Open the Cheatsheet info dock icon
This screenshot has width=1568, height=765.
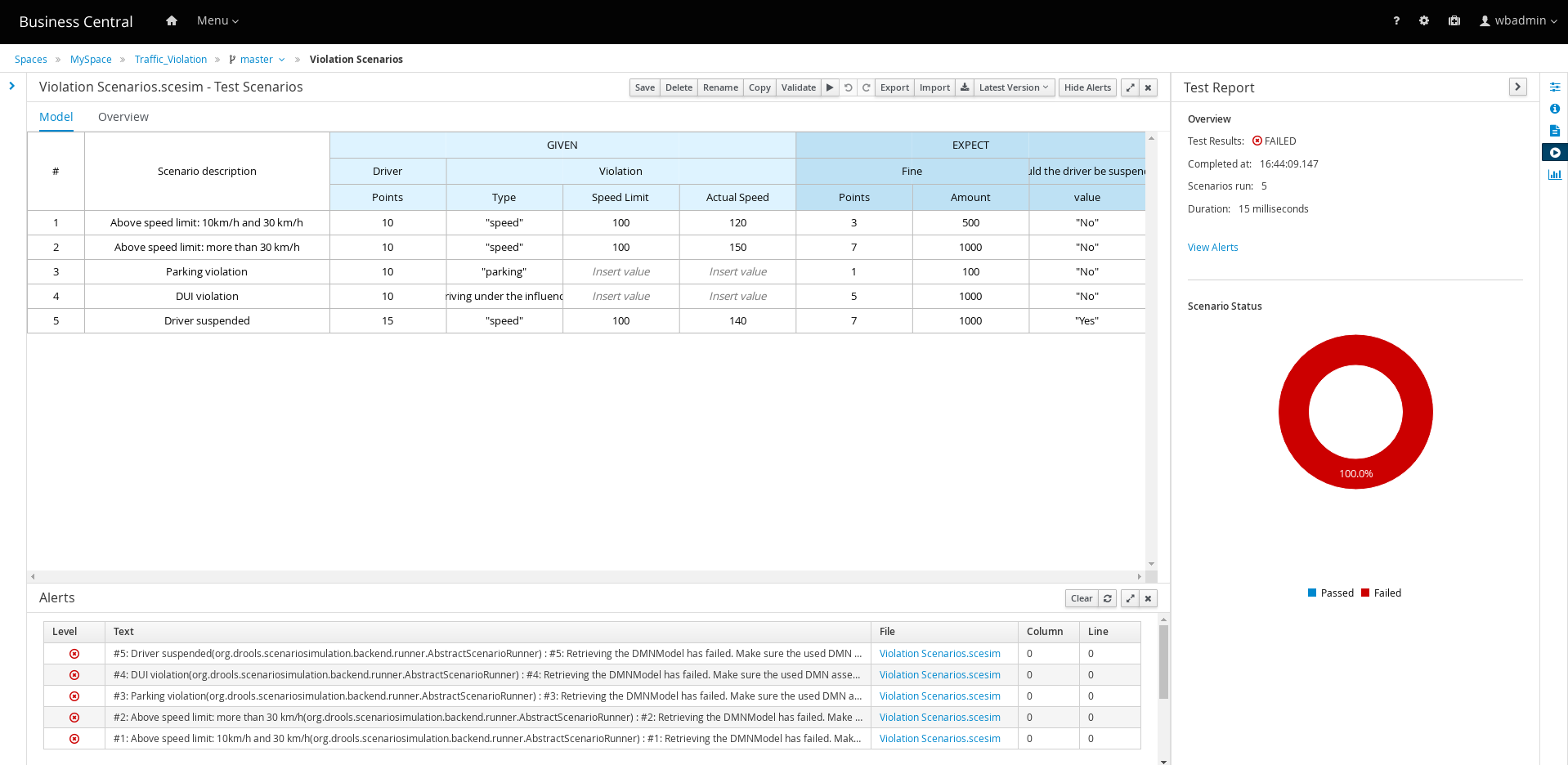tap(1555, 109)
